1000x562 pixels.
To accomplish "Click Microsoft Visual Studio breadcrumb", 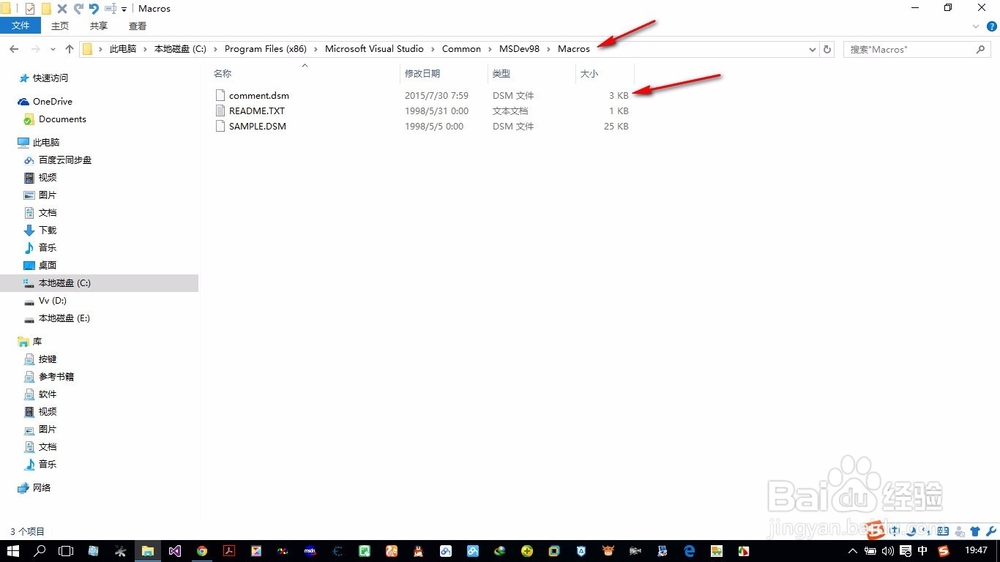I will pyautogui.click(x=374, y=49).
